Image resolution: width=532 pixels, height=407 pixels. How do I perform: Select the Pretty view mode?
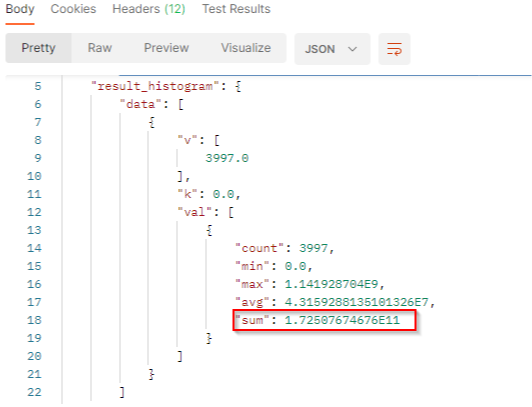click(x=38, y=48)
